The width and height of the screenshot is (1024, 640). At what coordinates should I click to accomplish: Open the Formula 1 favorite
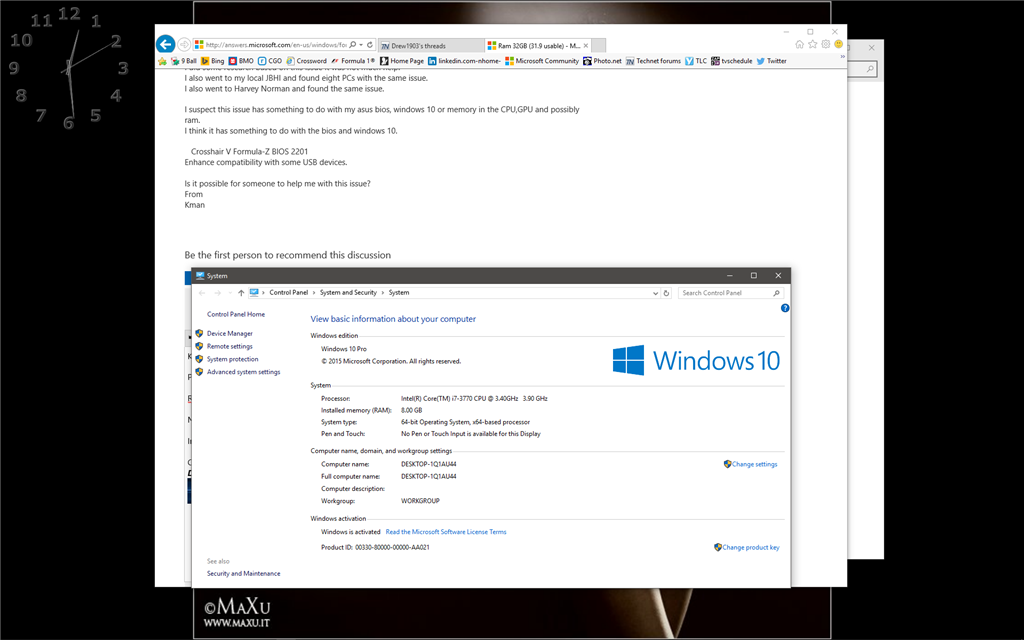(x=353, y=61)
